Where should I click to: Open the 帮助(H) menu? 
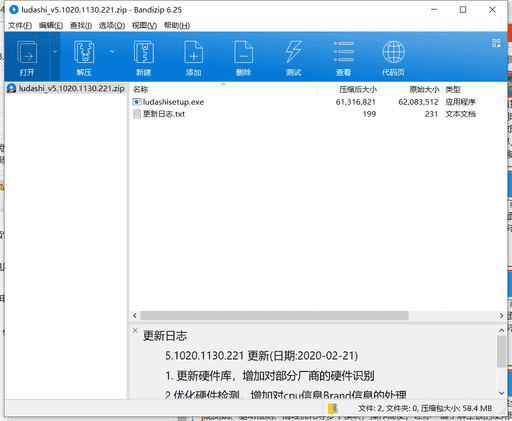[x=177, y=25]
